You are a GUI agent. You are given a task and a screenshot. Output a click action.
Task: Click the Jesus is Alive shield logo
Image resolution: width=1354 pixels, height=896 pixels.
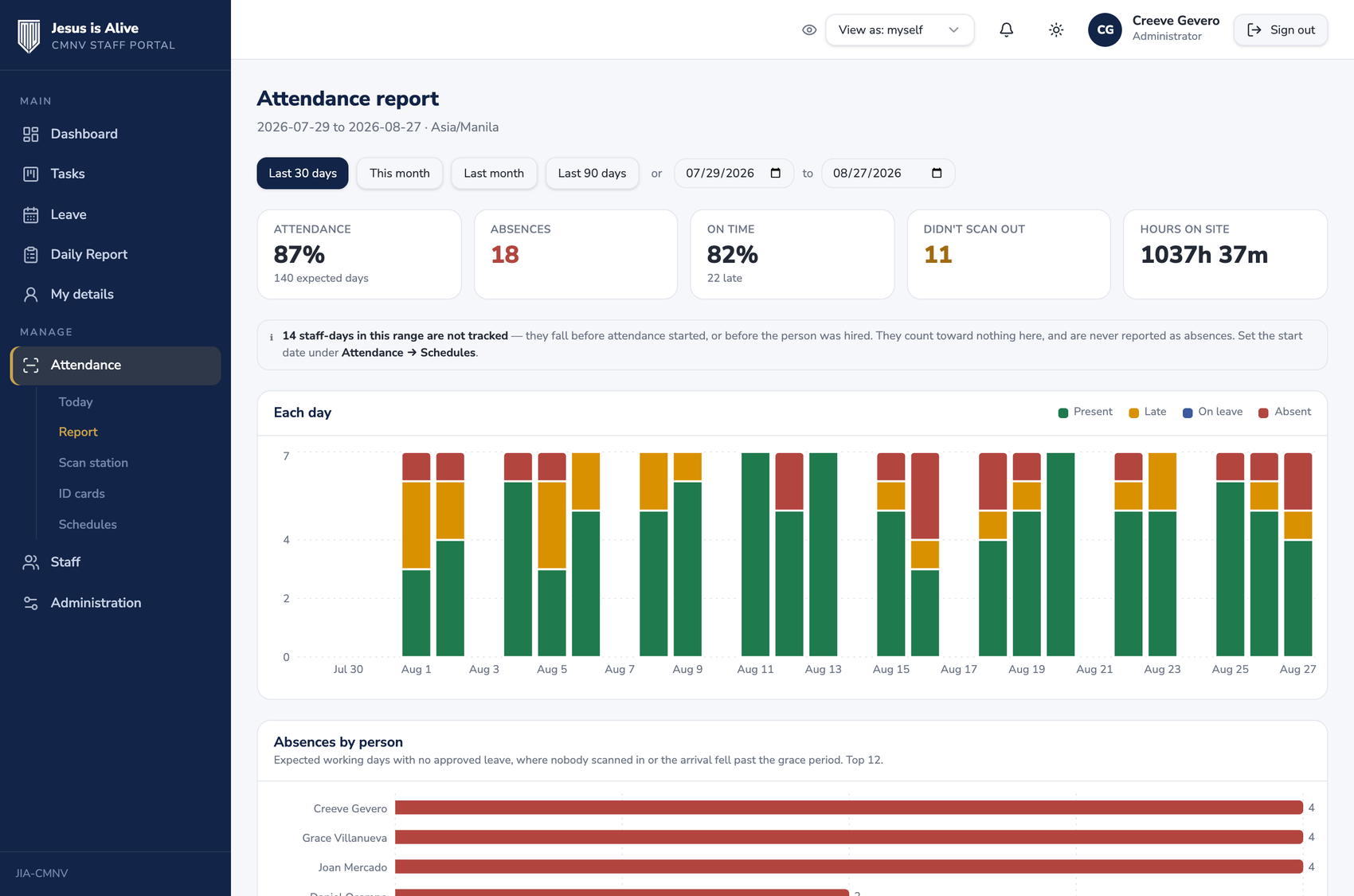(29, 36)
